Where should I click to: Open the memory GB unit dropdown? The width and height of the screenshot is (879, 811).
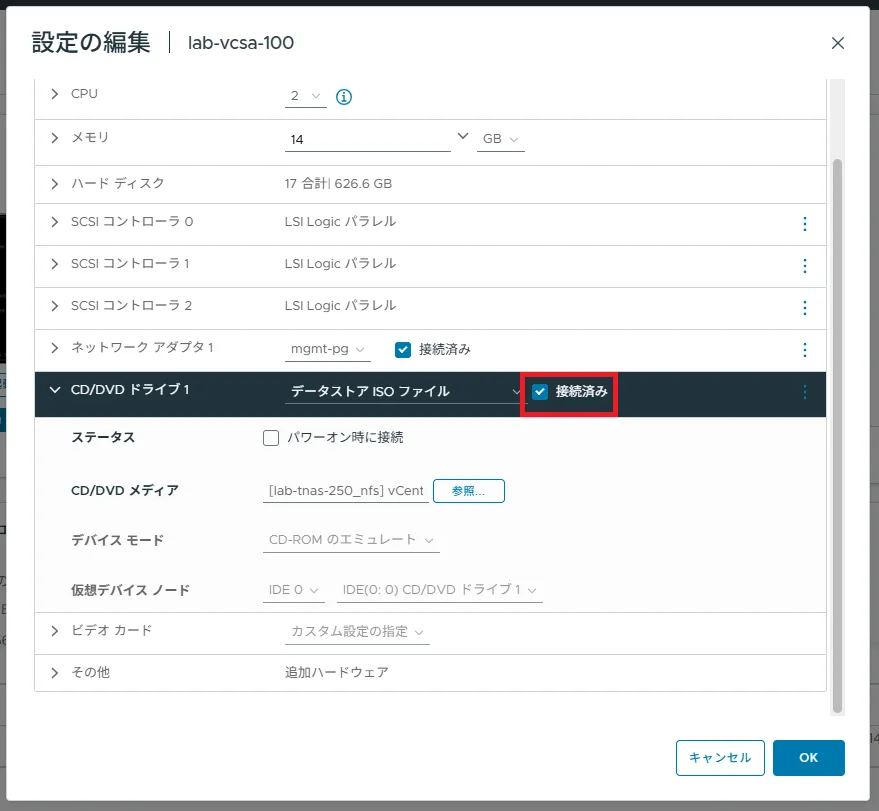click(501, 140)
